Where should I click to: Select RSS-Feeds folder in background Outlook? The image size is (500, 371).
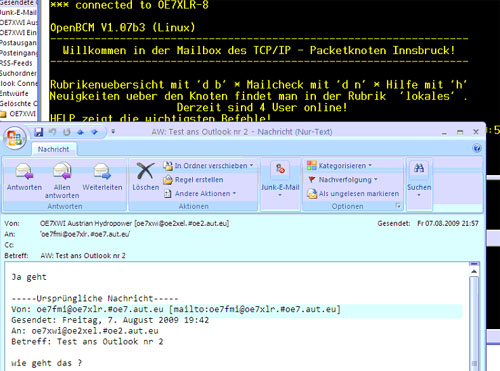pos(16,63)
